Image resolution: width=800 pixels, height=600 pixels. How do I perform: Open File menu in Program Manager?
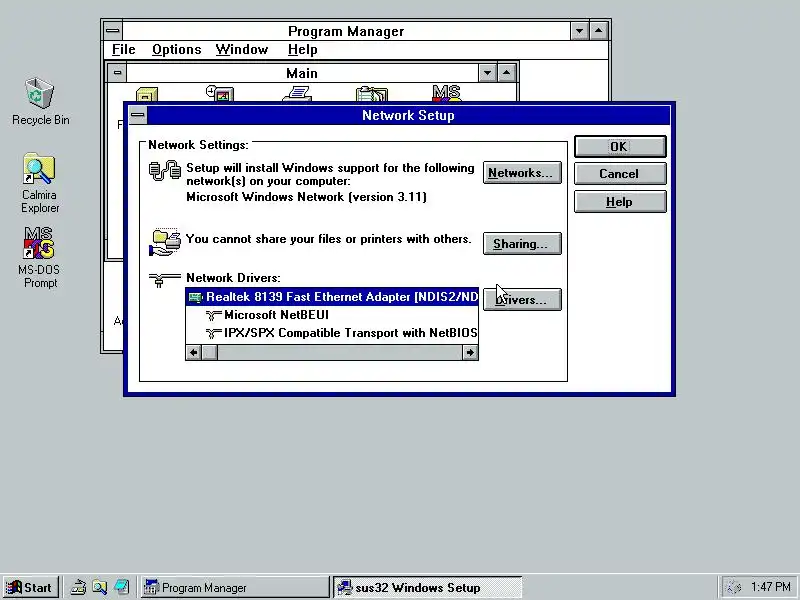[123, 49]
